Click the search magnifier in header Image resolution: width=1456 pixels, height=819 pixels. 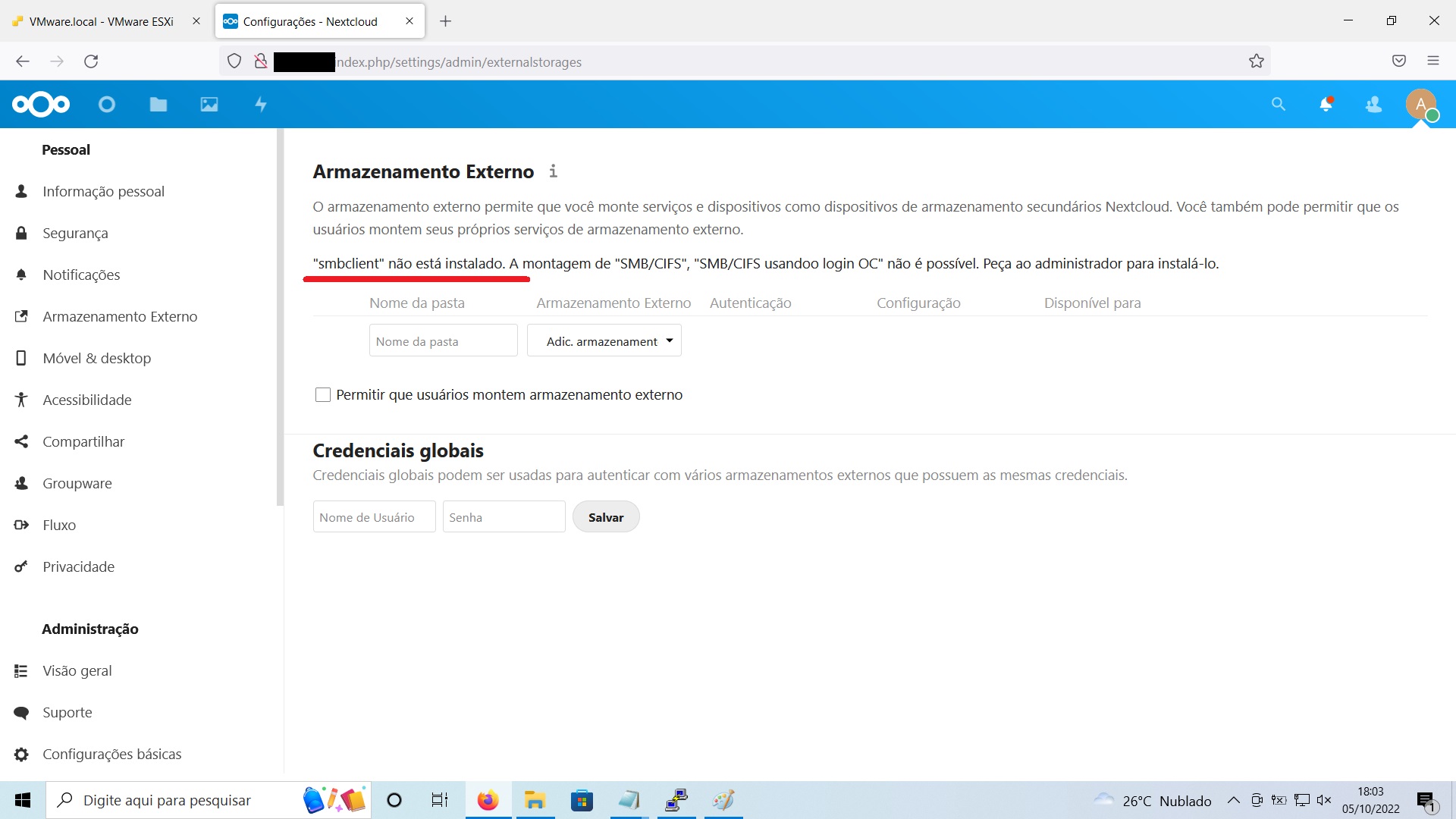(x=1279, y=105)
